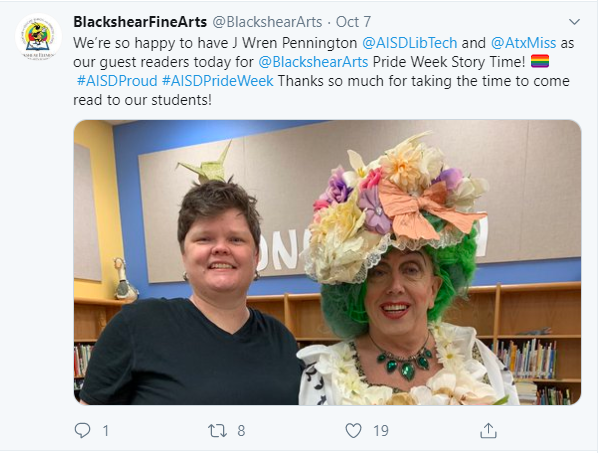598x453 pixels.
Task: Open the @AtxMiss mention link
Action: (523, 43)
